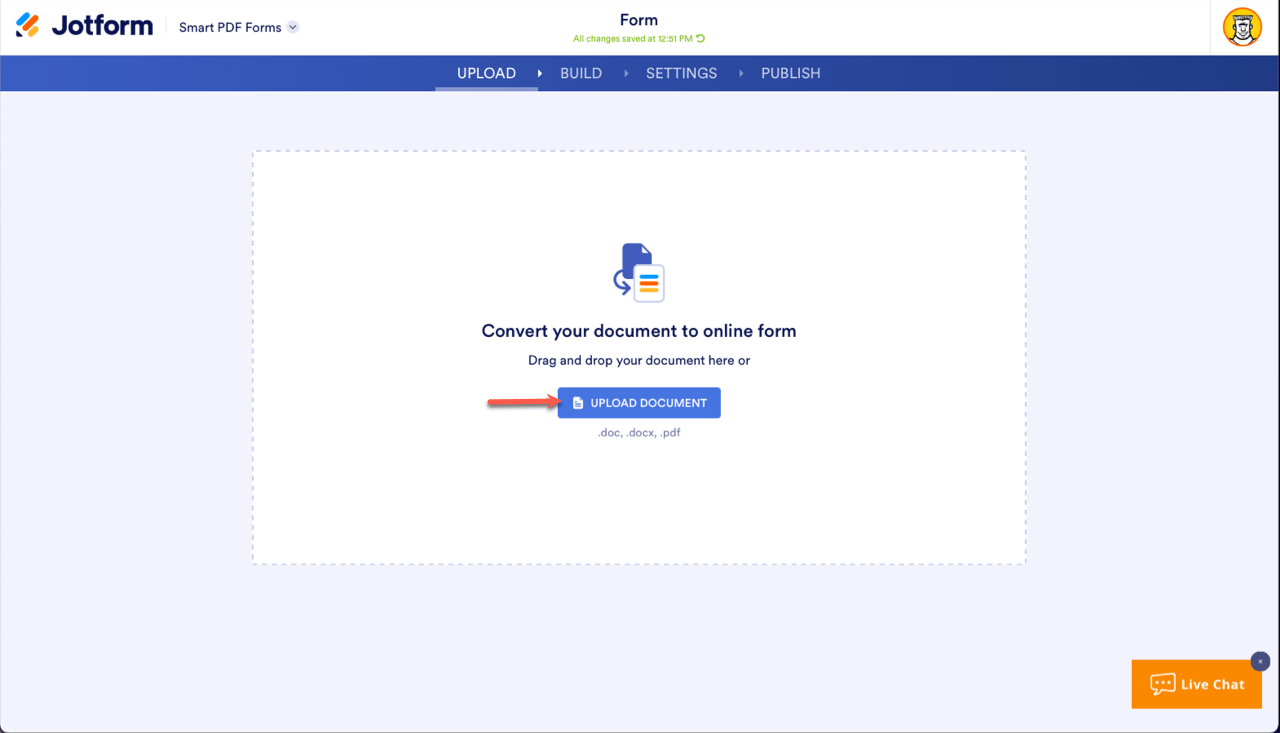Viewport: 1280px width, 733px height.
Task: Click the Jotform logo
Action: point(85,26)
